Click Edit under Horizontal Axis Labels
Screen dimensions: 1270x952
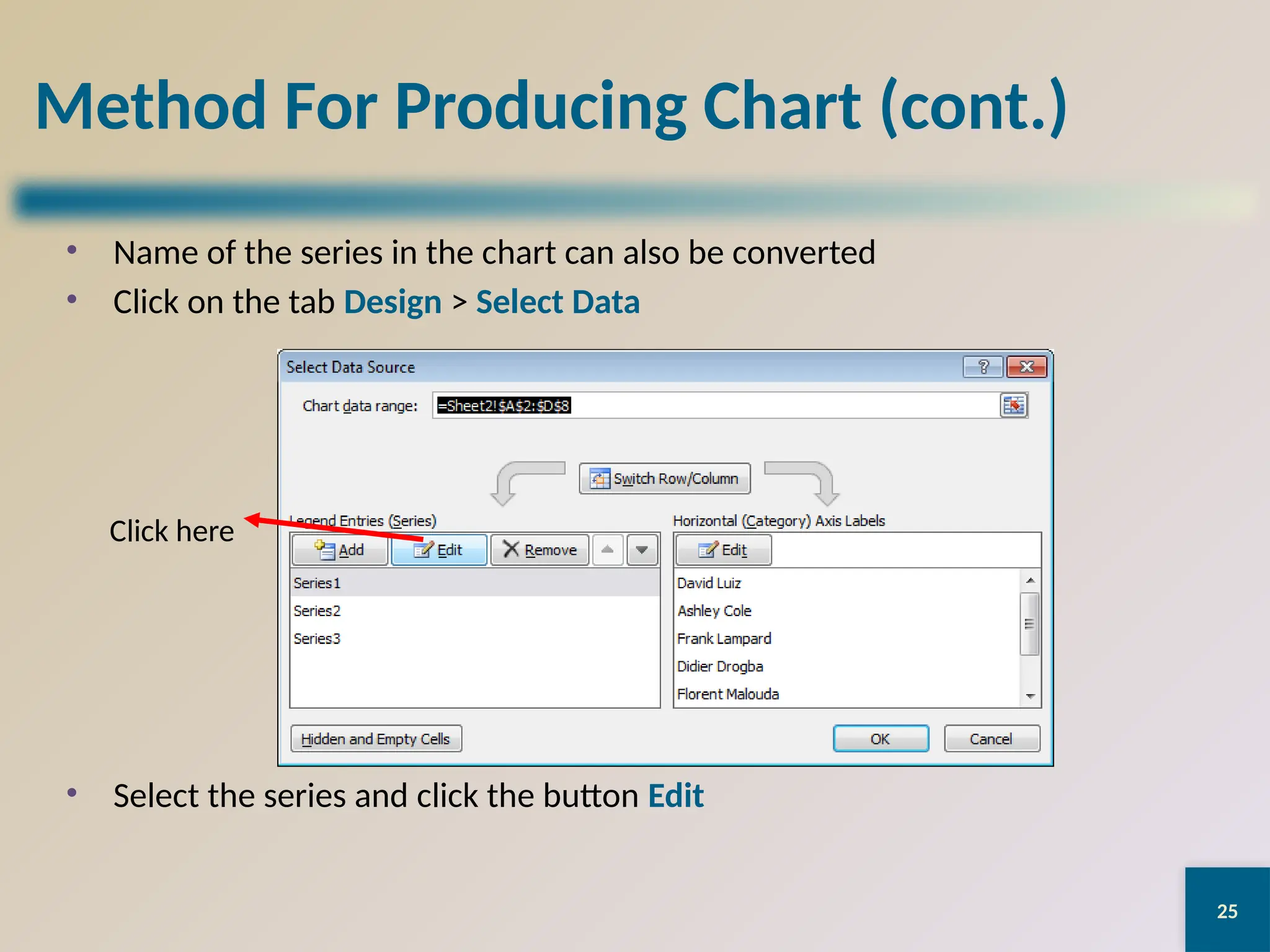click(x=724, y=550)
